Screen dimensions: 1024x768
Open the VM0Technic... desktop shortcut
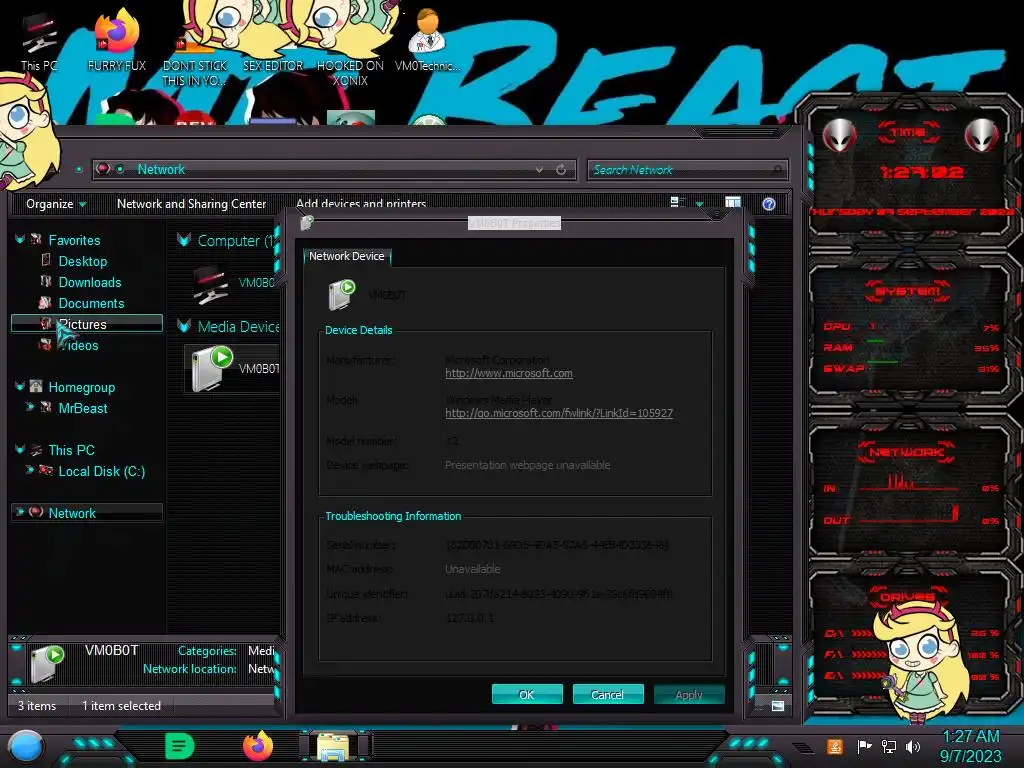coord(427,39)
